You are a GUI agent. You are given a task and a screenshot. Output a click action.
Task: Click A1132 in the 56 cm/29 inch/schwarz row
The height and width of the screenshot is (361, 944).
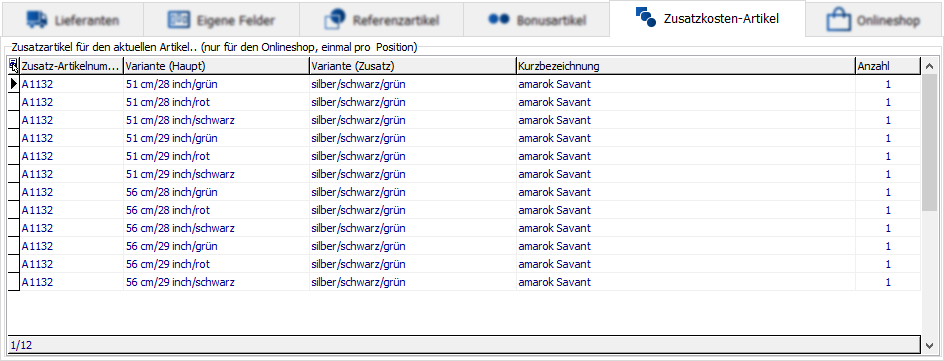[x=37, y=282]
